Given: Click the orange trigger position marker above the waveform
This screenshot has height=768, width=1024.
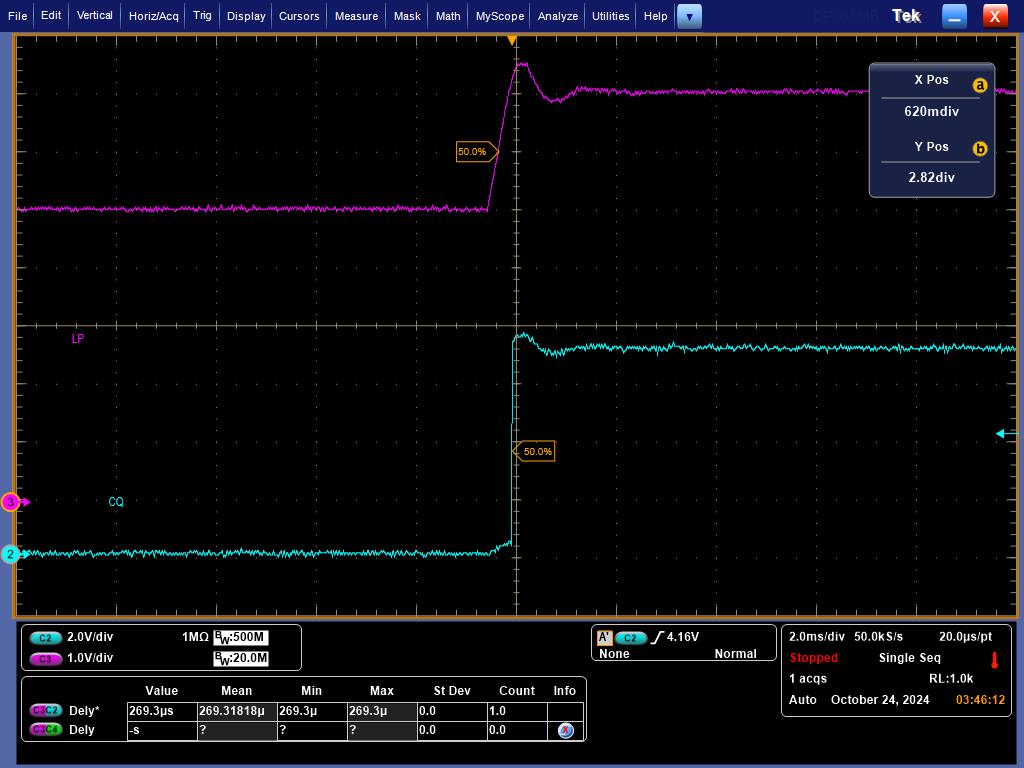Looking at the screenshot, I should pos(512,40).
